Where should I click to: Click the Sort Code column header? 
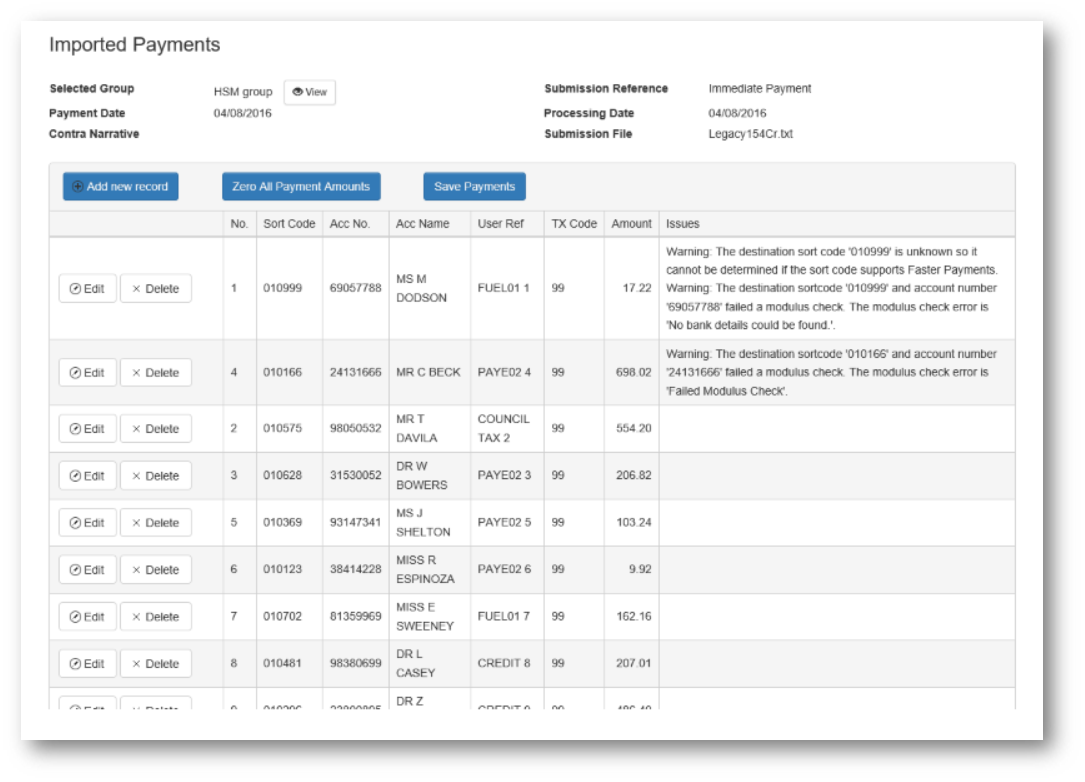click(289, 224)
